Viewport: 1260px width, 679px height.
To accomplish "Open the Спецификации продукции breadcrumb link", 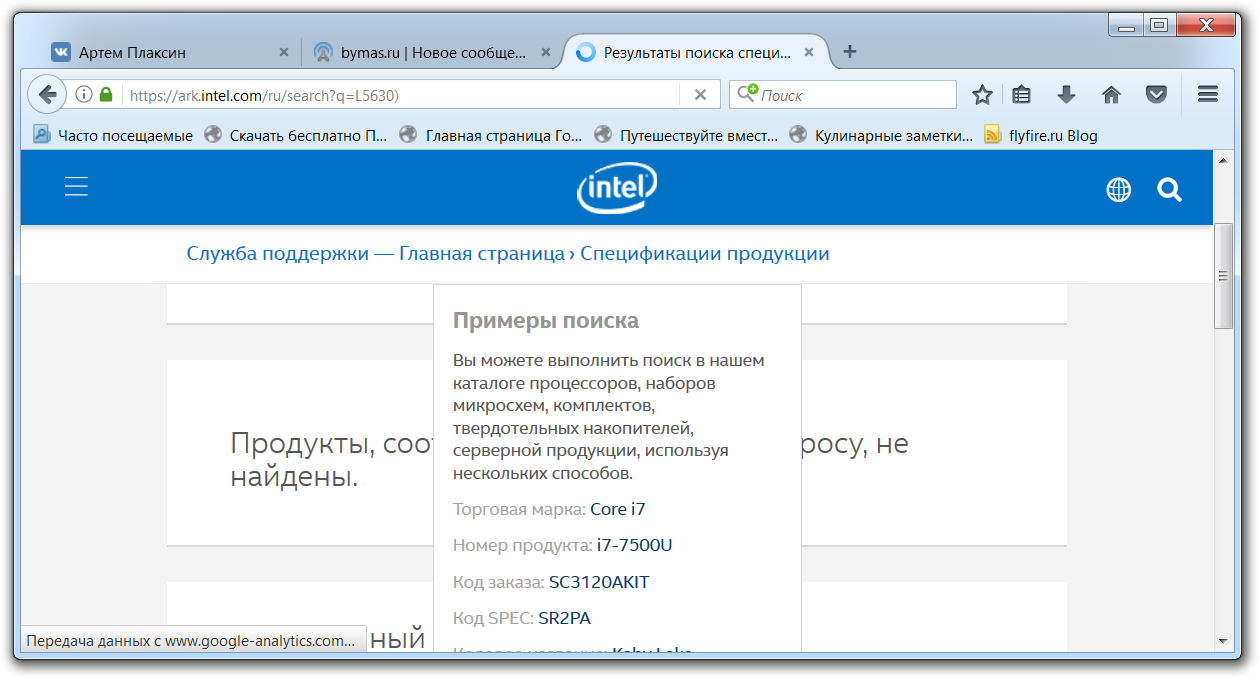I will 704,254.
